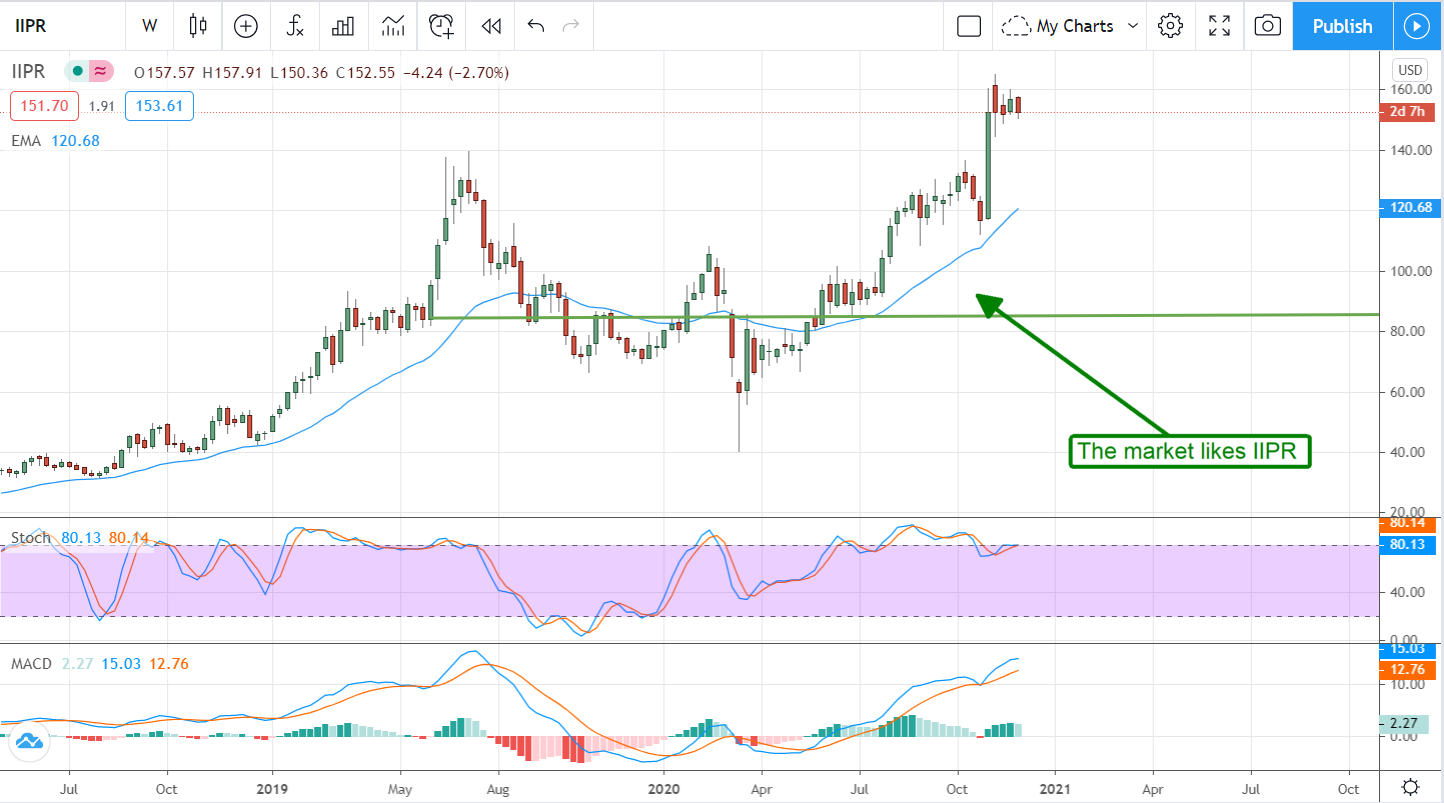The width and height of the screenshot is (1444, 803).
Task: Click the blue Publish button
Action: (1342, 26)
